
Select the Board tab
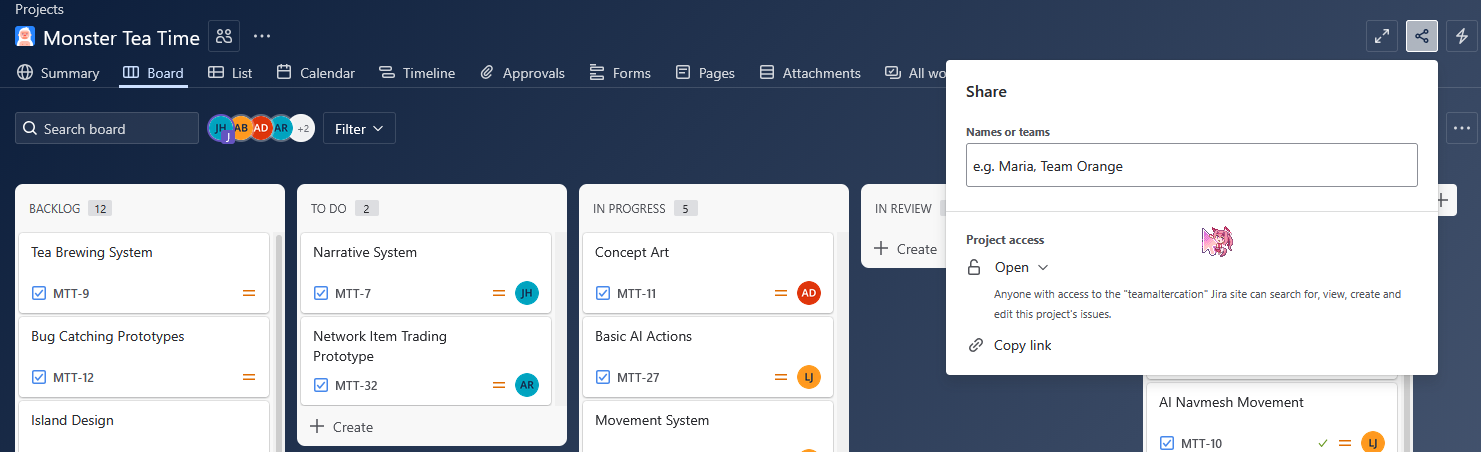pyautogui.click(x=153, y=73)
